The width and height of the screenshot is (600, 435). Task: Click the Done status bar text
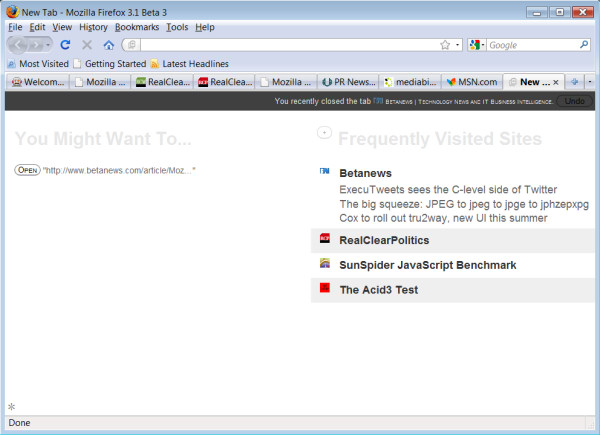[19, 423]
